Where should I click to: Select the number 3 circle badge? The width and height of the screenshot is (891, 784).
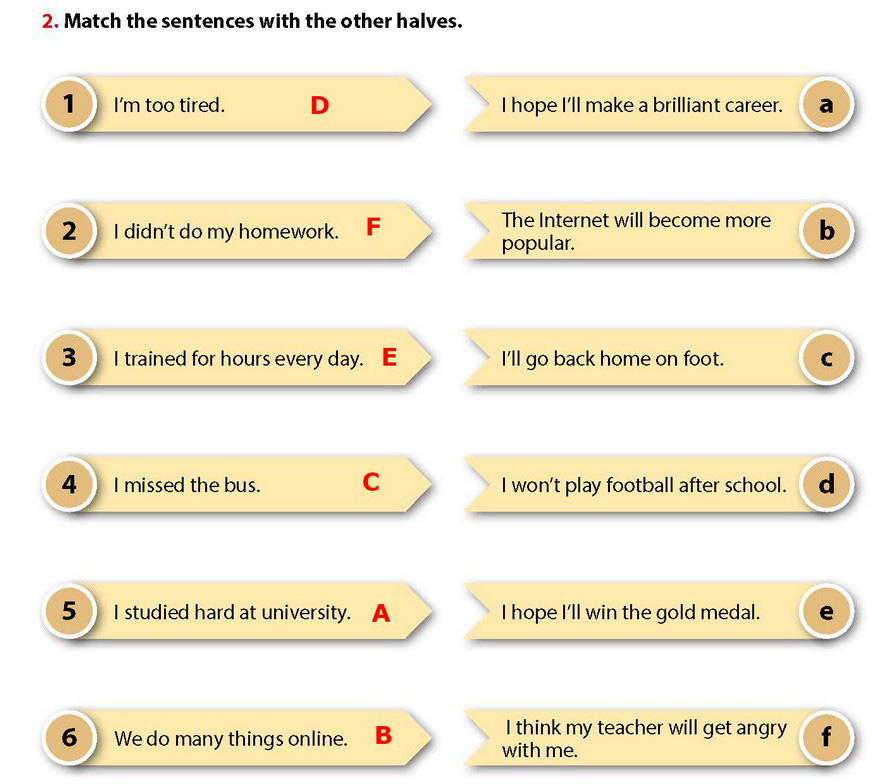point(69,358)
